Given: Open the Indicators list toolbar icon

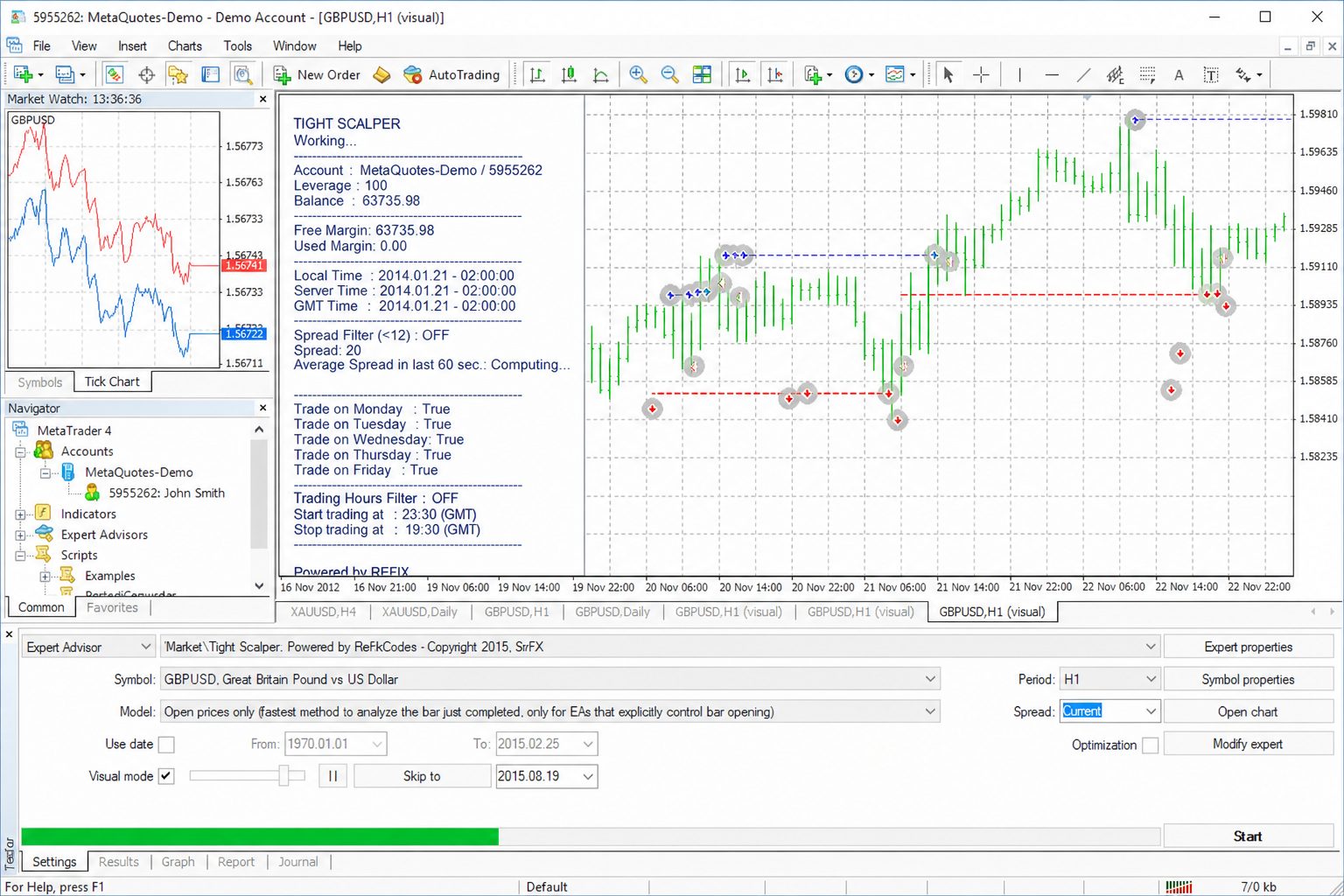Looking at the screenshot, I should (814, 74).
